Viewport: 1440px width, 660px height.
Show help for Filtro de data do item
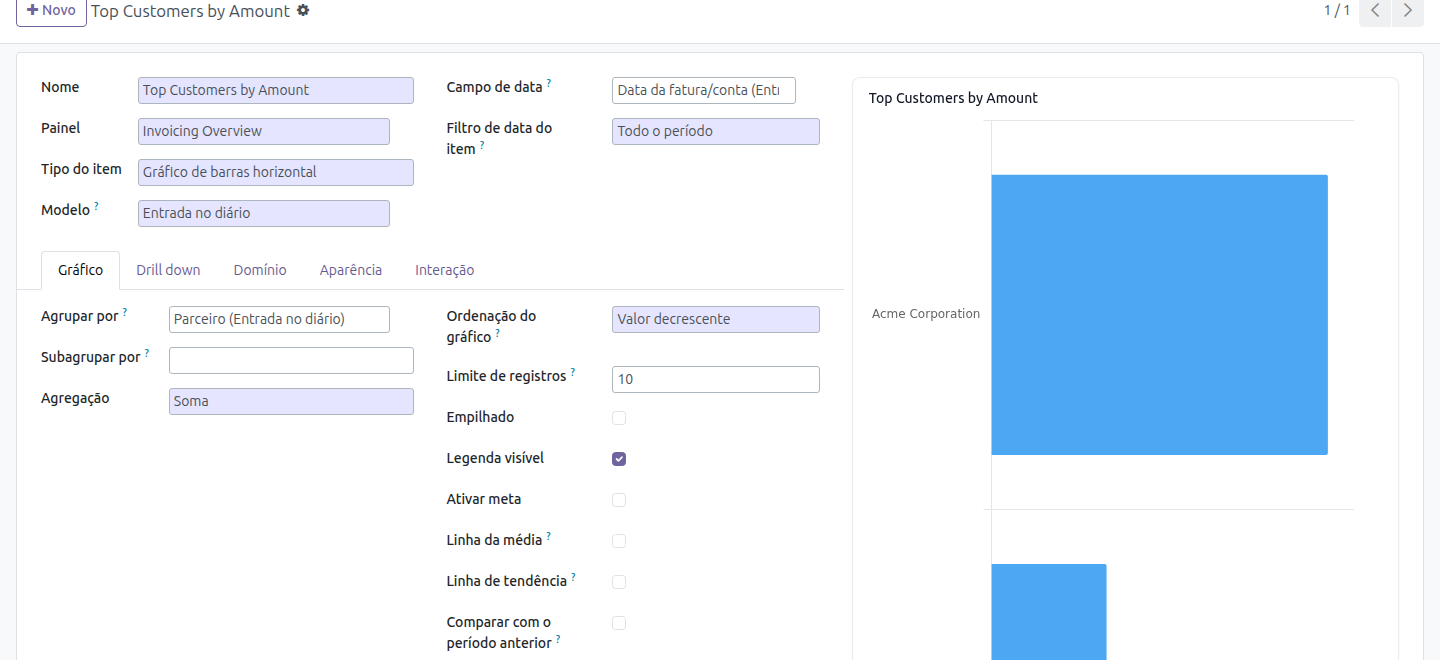482,145
